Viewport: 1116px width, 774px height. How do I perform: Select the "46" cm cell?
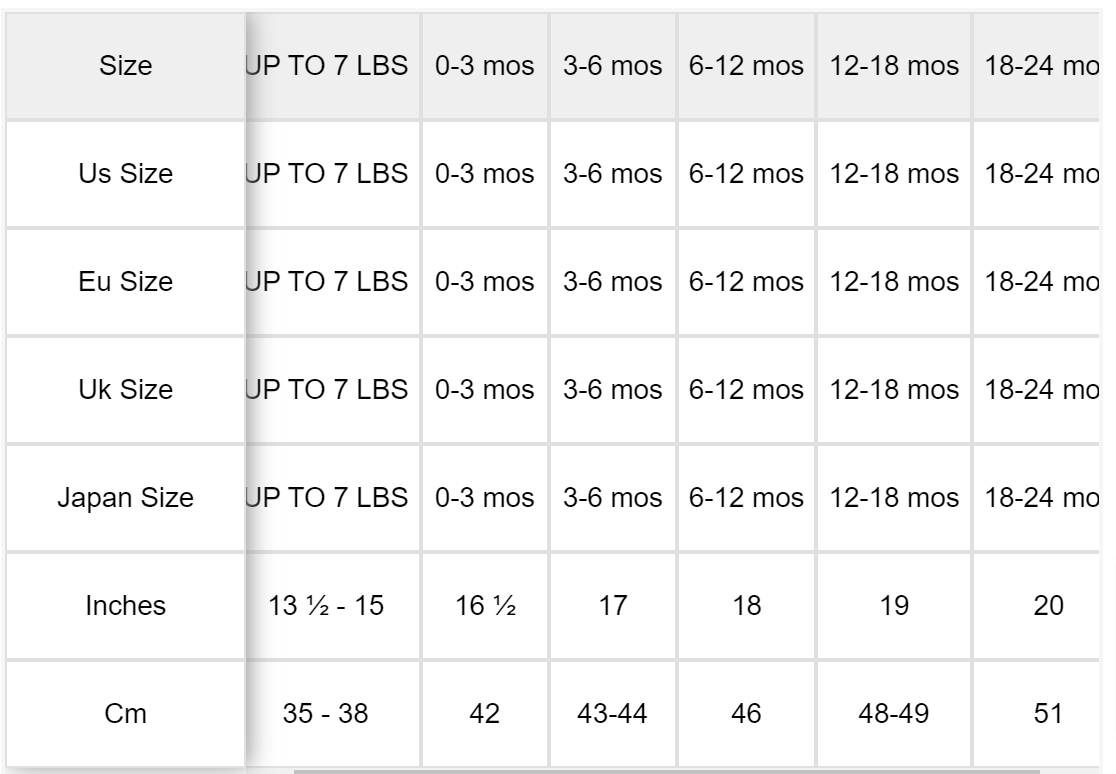click(x=746, y=712)
